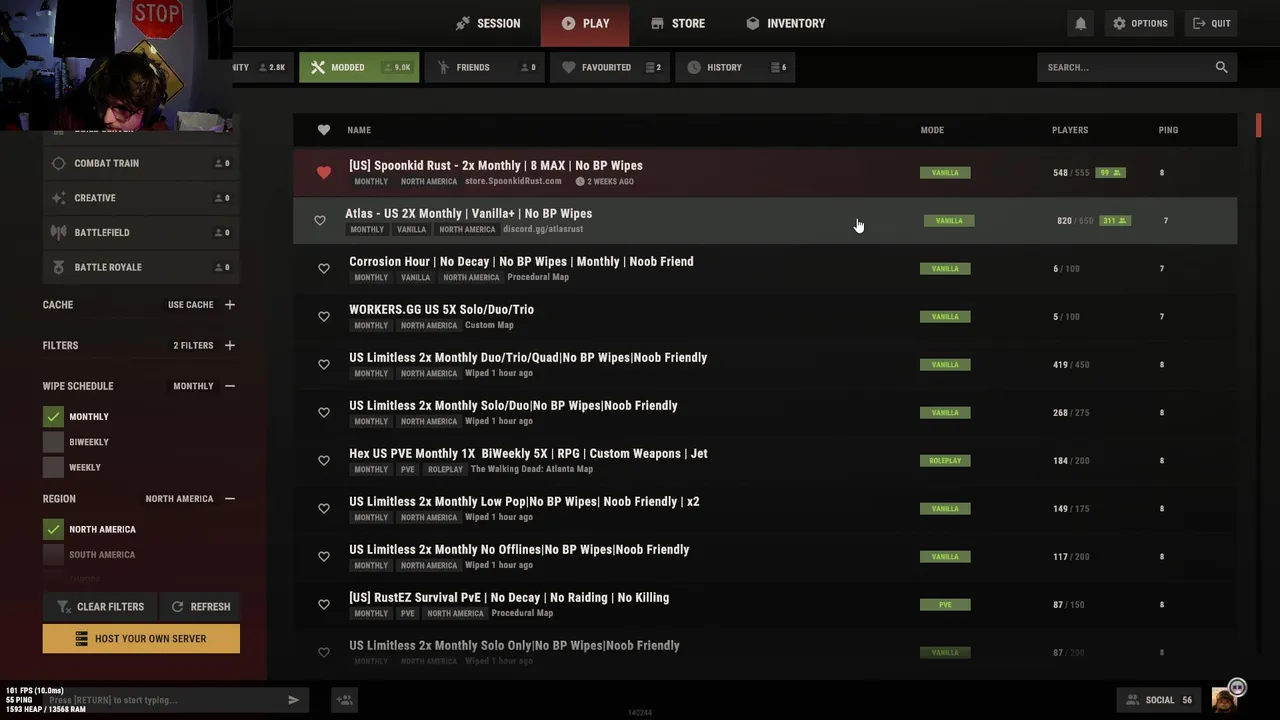Unfavourite the Spoonkid Rust server heart

[x=323, y=172]
